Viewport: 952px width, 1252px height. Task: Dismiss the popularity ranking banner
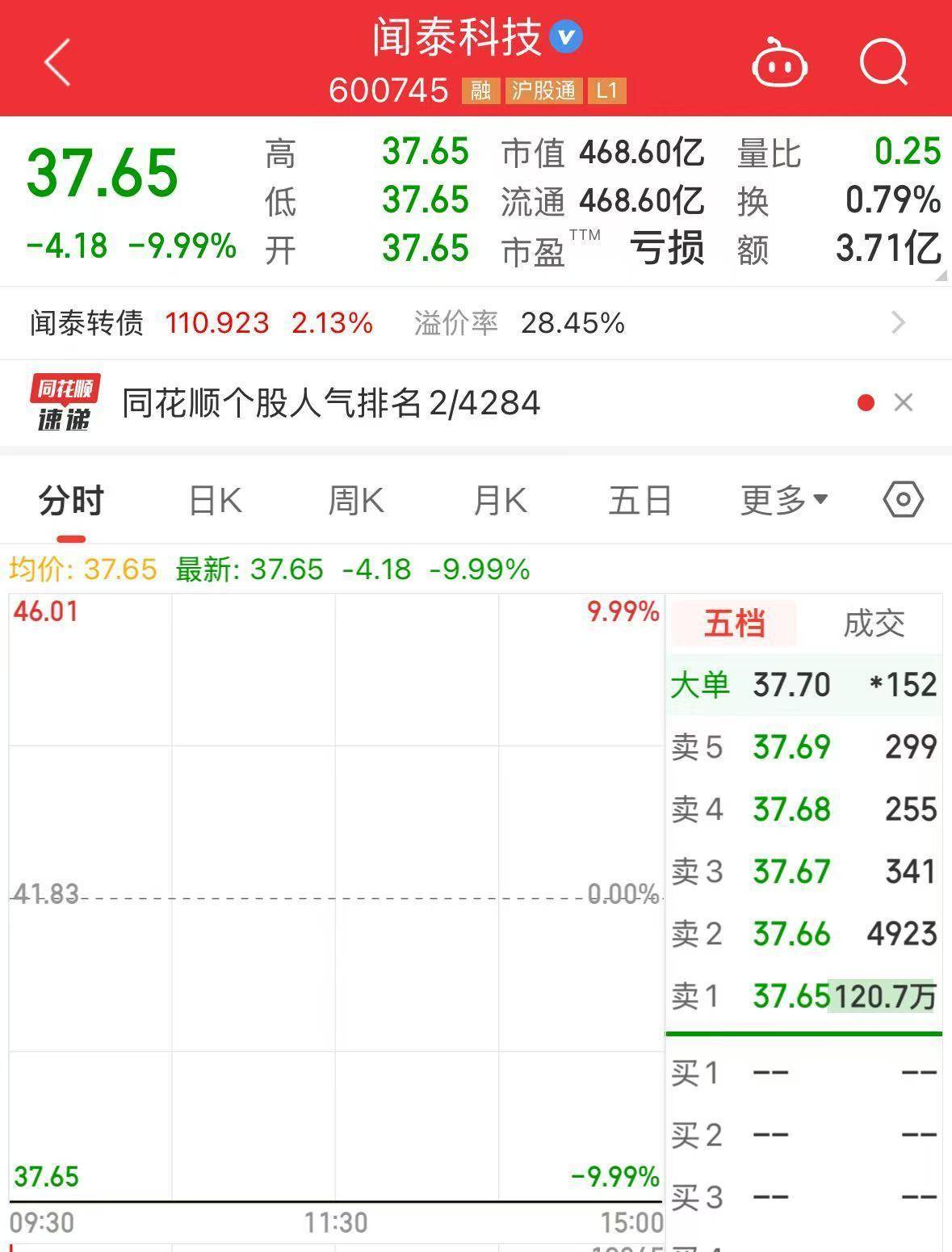[904, 402]
